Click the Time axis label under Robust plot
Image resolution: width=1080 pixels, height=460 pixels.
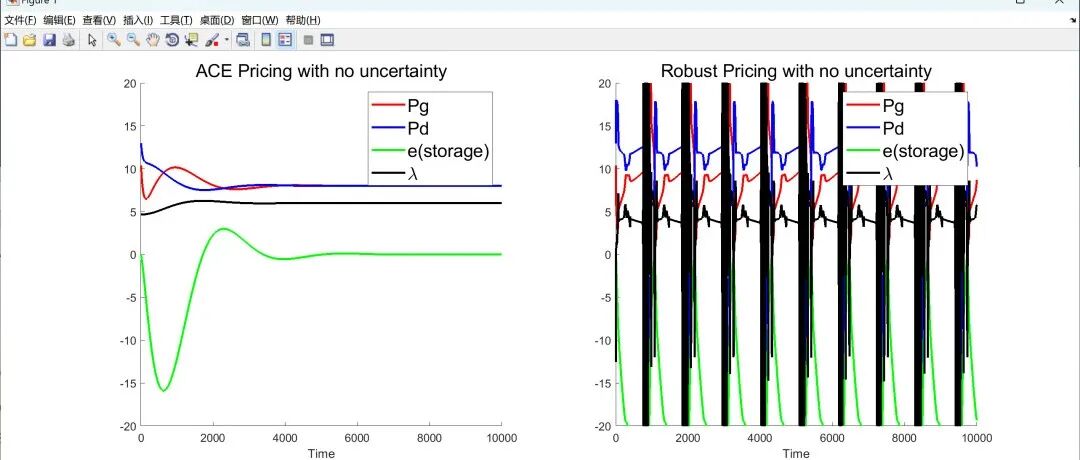pos(796,453)
